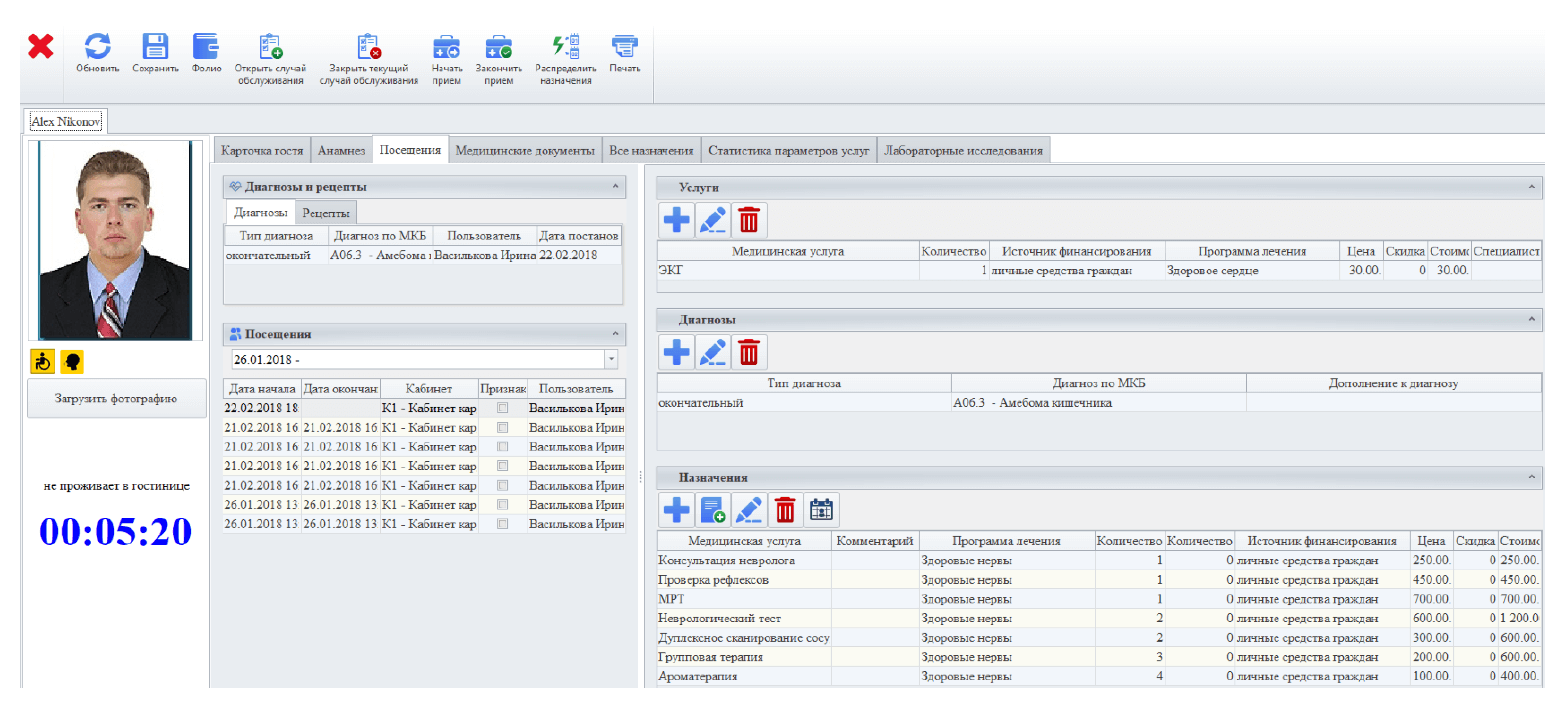Click Источник финансирования header in Услуги table
Screen dimensions: 1560x708
(x=1076, y=251)
